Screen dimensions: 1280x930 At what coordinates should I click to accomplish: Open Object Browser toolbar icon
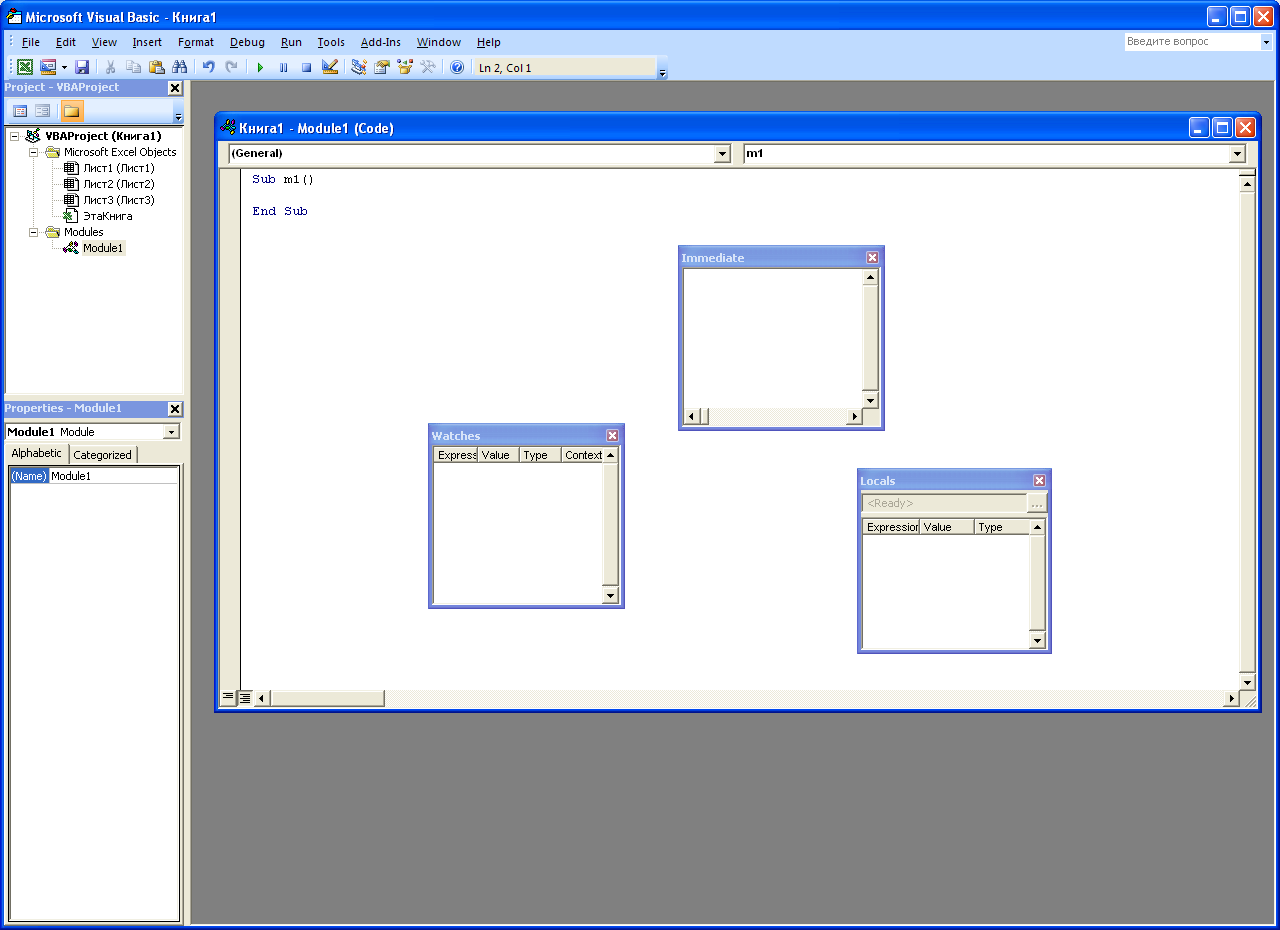[405, 67]
